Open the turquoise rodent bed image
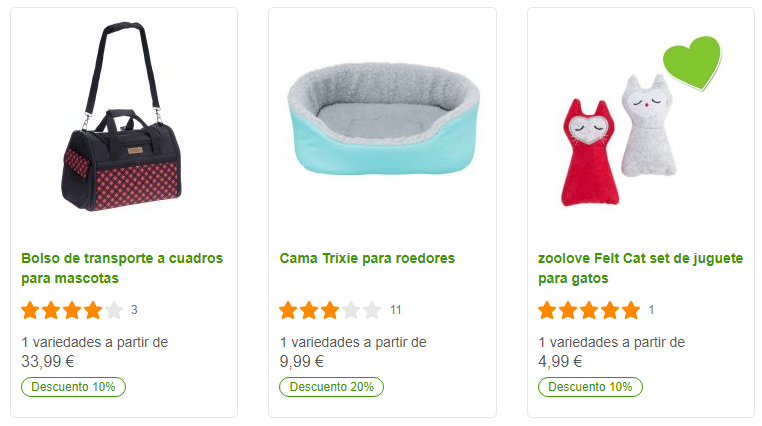The image size is (762, 426). [x=383, y=119]
